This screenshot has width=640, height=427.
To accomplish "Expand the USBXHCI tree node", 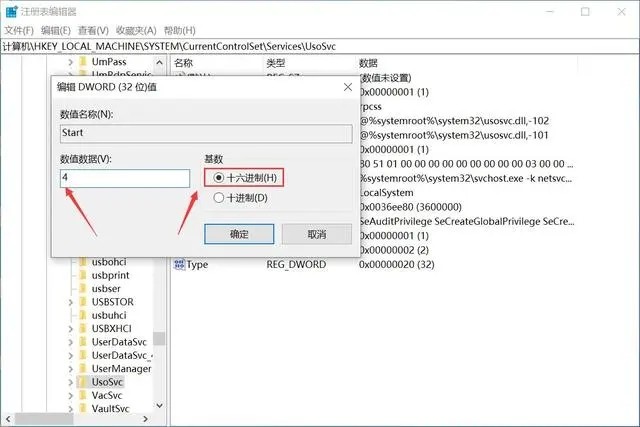I will 70,329.
